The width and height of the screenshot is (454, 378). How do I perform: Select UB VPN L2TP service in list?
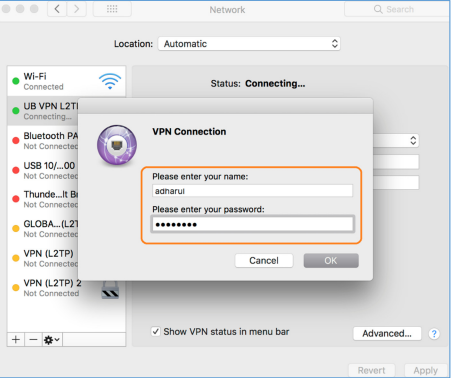(x=43, y=111)
